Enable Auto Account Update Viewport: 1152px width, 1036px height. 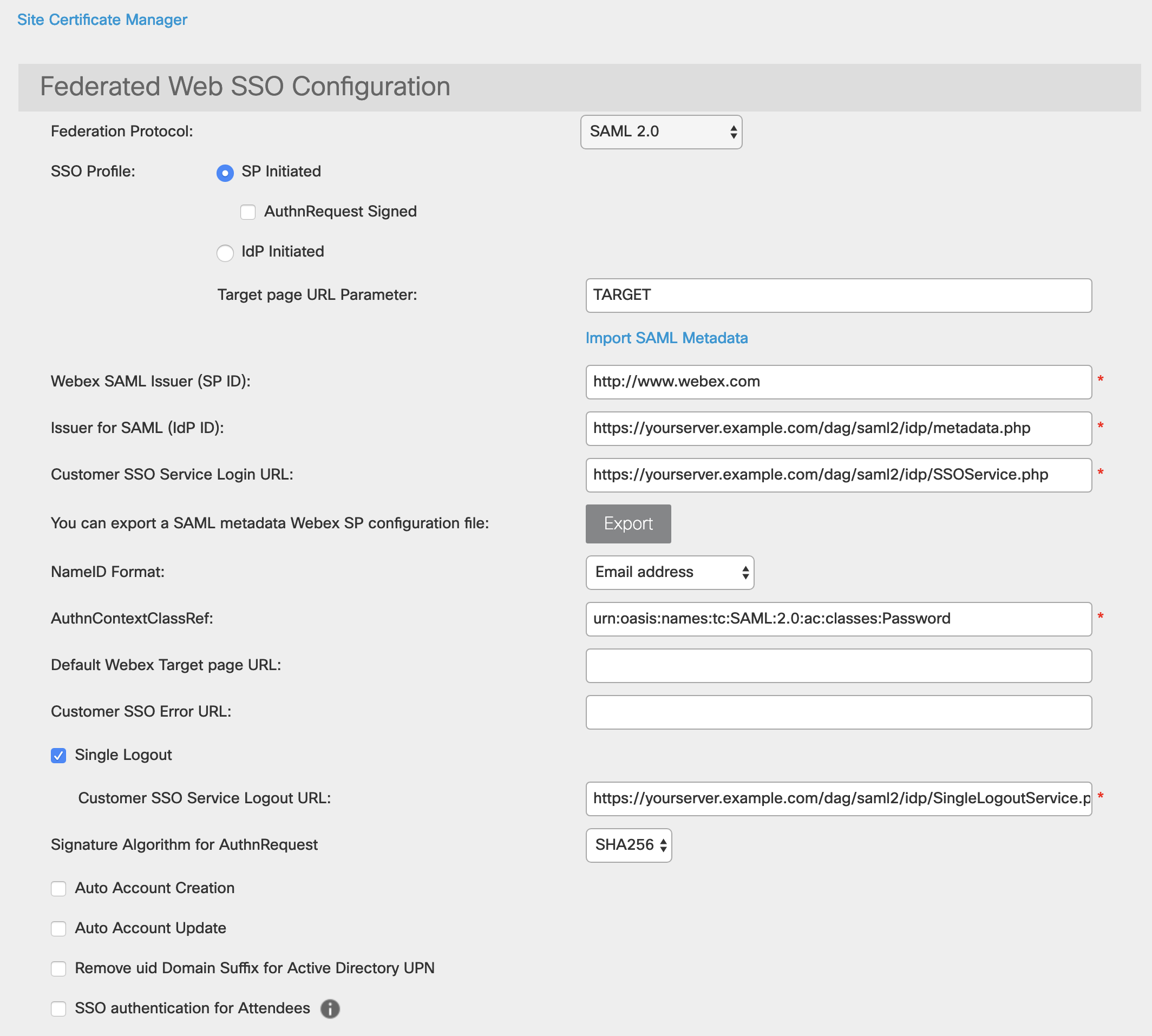58,928
